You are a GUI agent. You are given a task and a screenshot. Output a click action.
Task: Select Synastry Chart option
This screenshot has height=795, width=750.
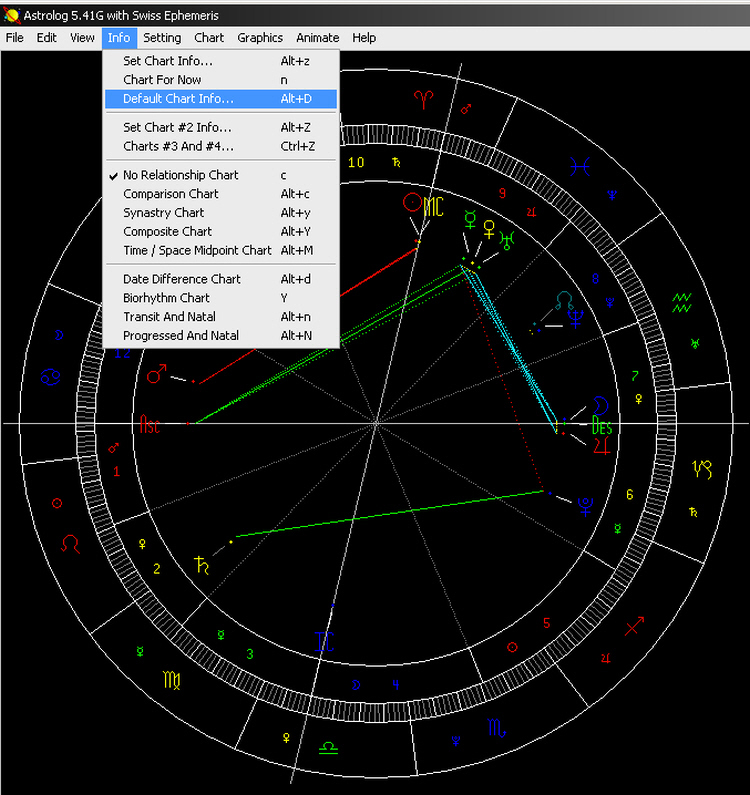tap(221, 213)
